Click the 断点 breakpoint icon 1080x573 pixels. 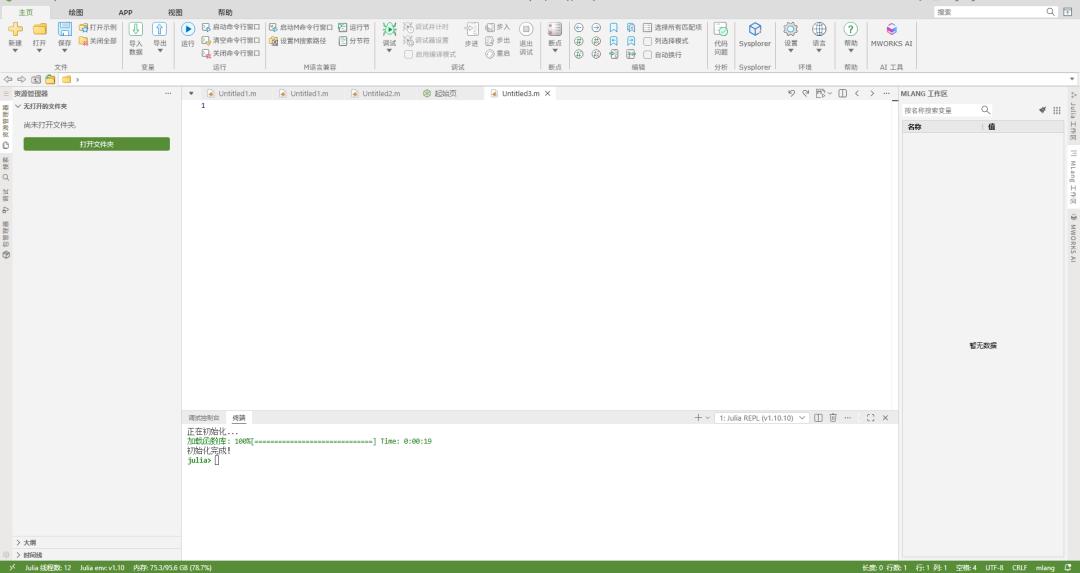pos(554,29)
